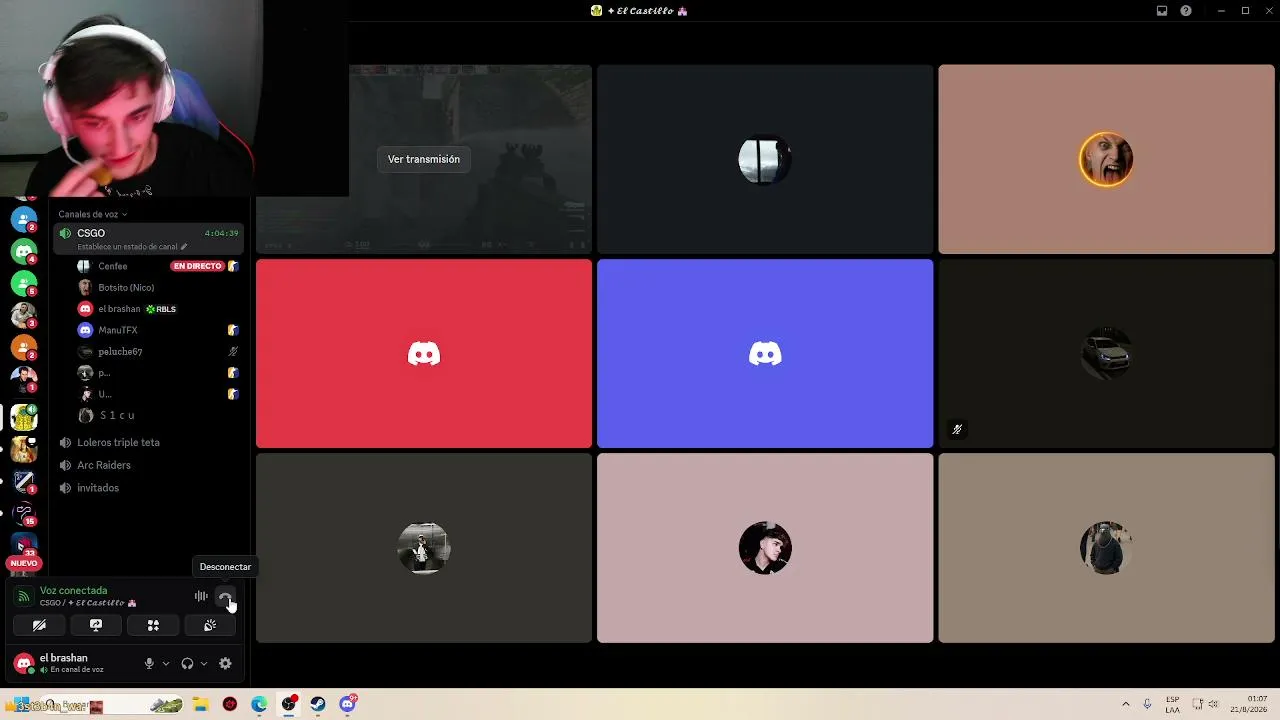
Task: Disconnect from voice with the hang-up icon
Action: click(x=226, y=597)
